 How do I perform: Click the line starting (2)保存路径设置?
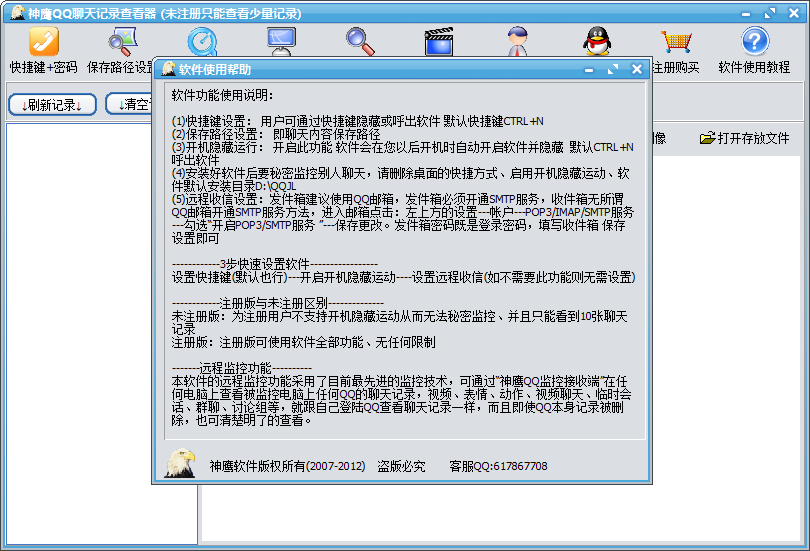point(276,134)
